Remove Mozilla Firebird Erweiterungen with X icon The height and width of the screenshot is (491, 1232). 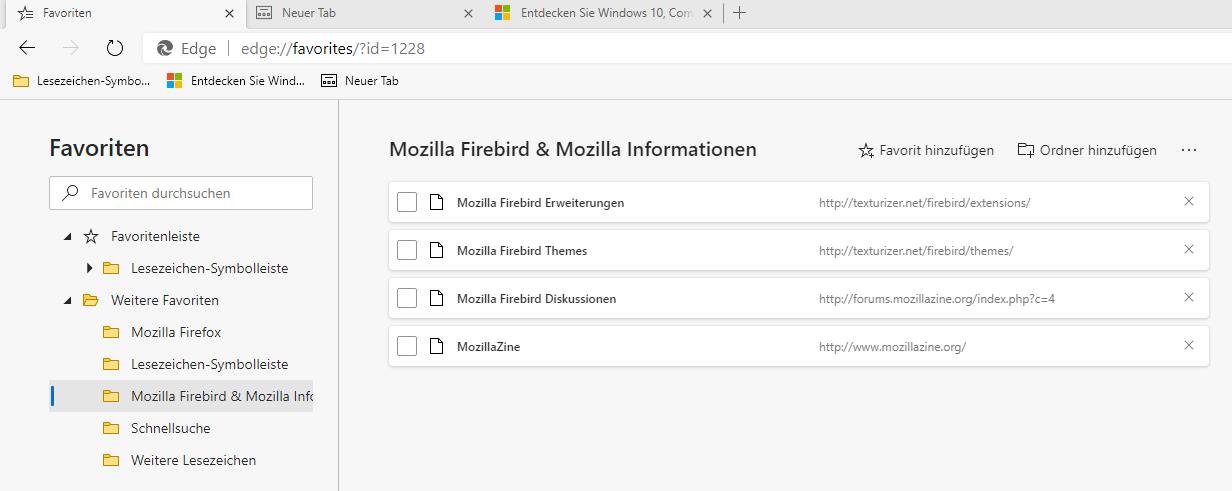click(1189, 202)
